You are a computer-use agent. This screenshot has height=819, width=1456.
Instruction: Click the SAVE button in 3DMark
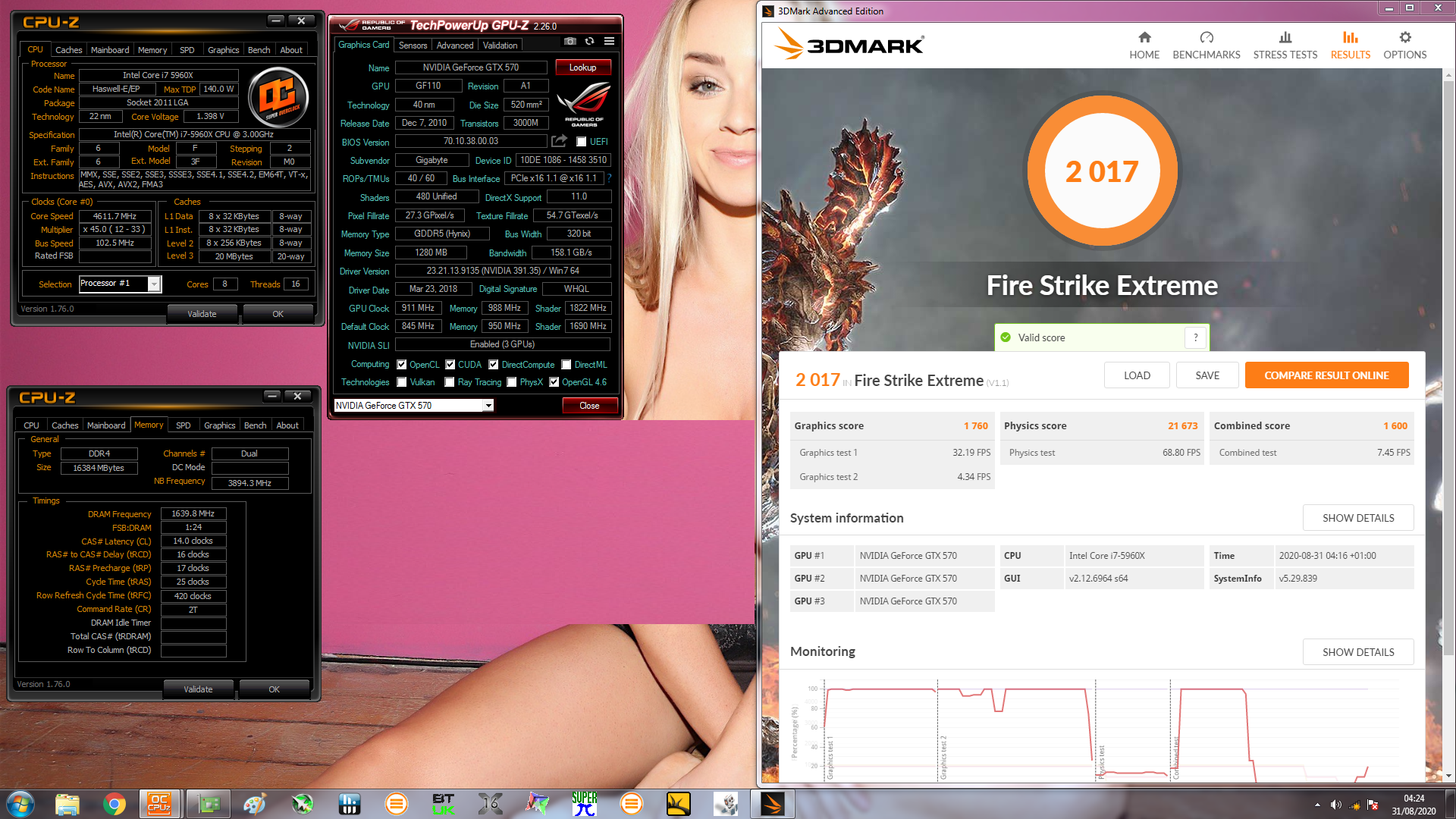coord(1207,375)
